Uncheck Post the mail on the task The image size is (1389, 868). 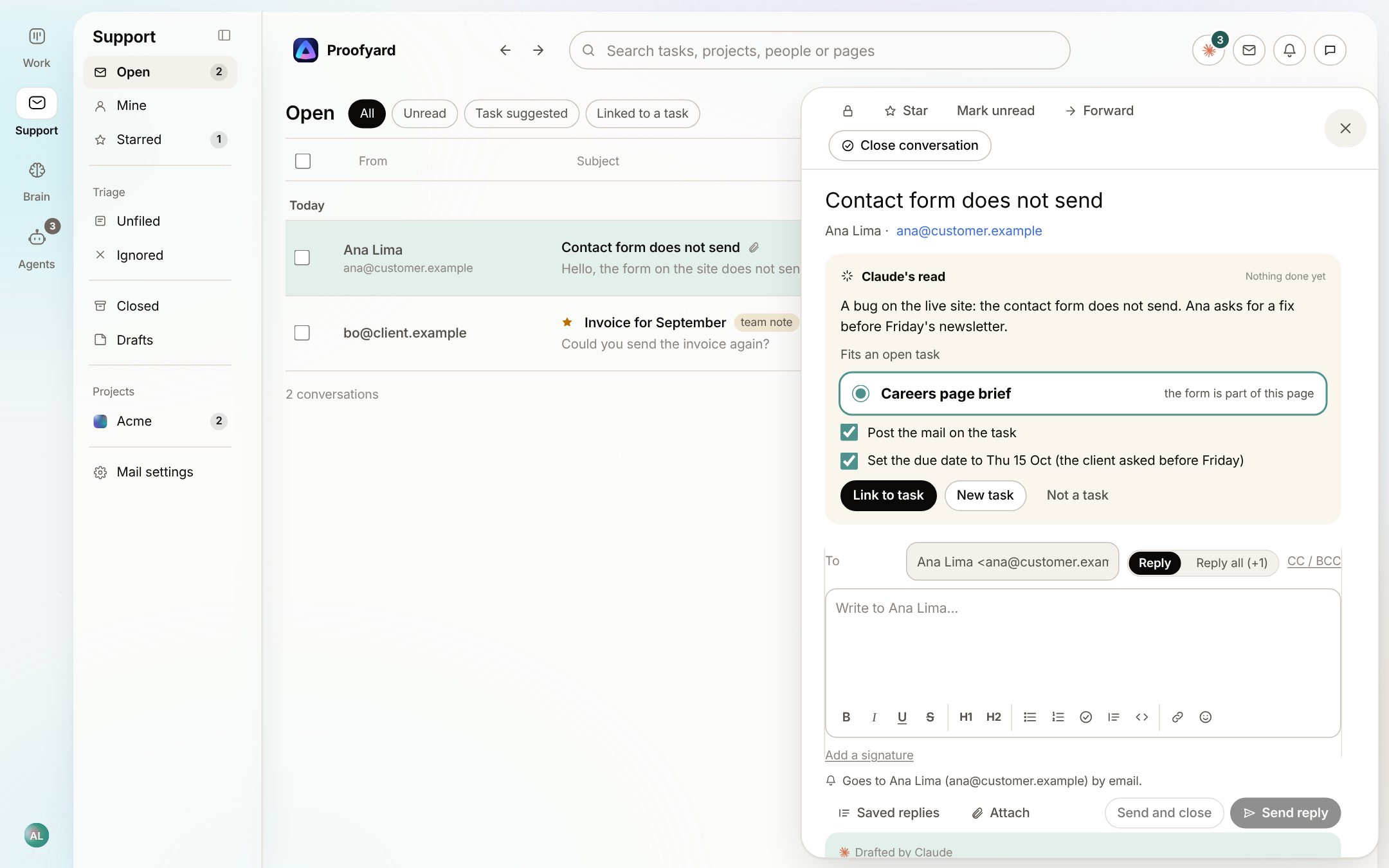(849, 432)
